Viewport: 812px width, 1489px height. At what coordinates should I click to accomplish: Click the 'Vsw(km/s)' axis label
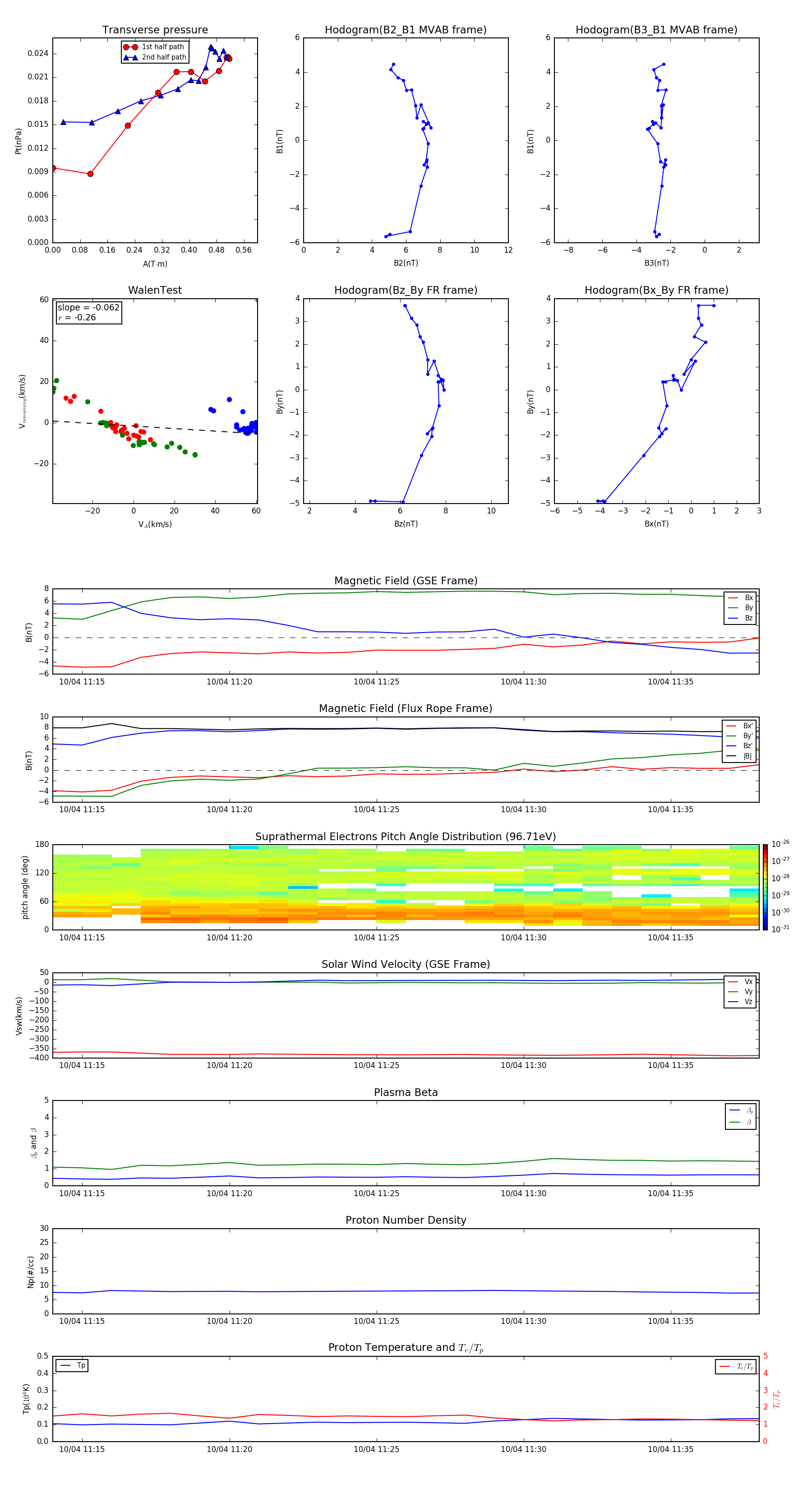pyautogui.click(x=18, y=1016)
